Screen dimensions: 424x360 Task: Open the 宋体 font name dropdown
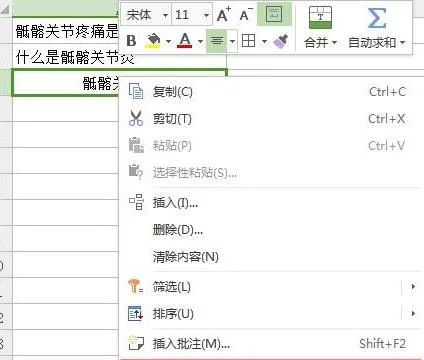[x=165, y=15]
